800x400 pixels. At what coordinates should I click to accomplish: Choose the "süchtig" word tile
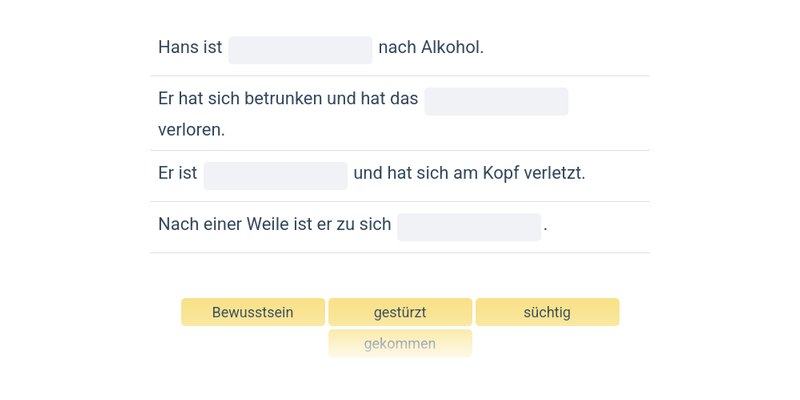pyautogui.click(x=547, y=312)
